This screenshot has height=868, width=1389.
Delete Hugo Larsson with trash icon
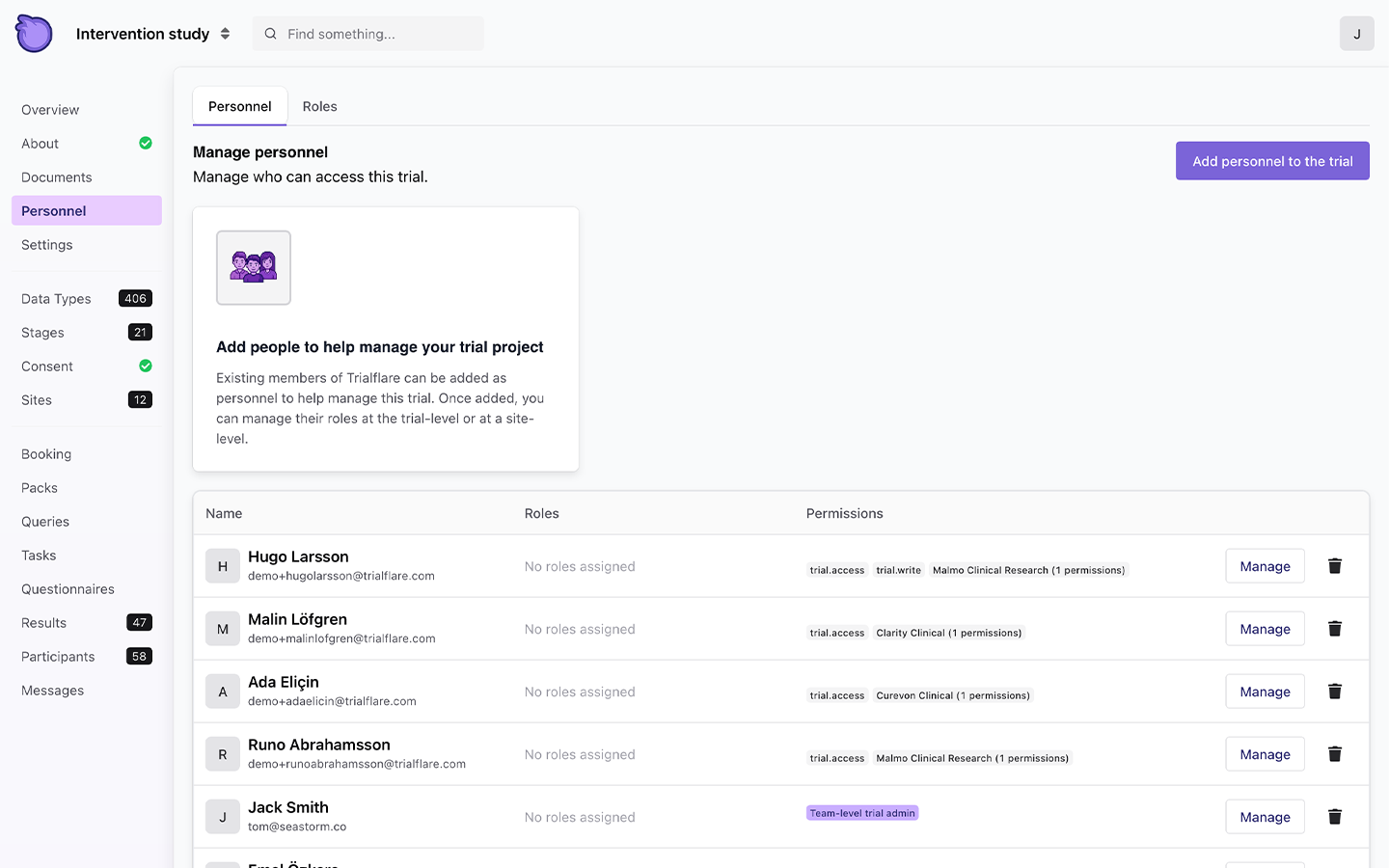click(x=1335, y=566)
